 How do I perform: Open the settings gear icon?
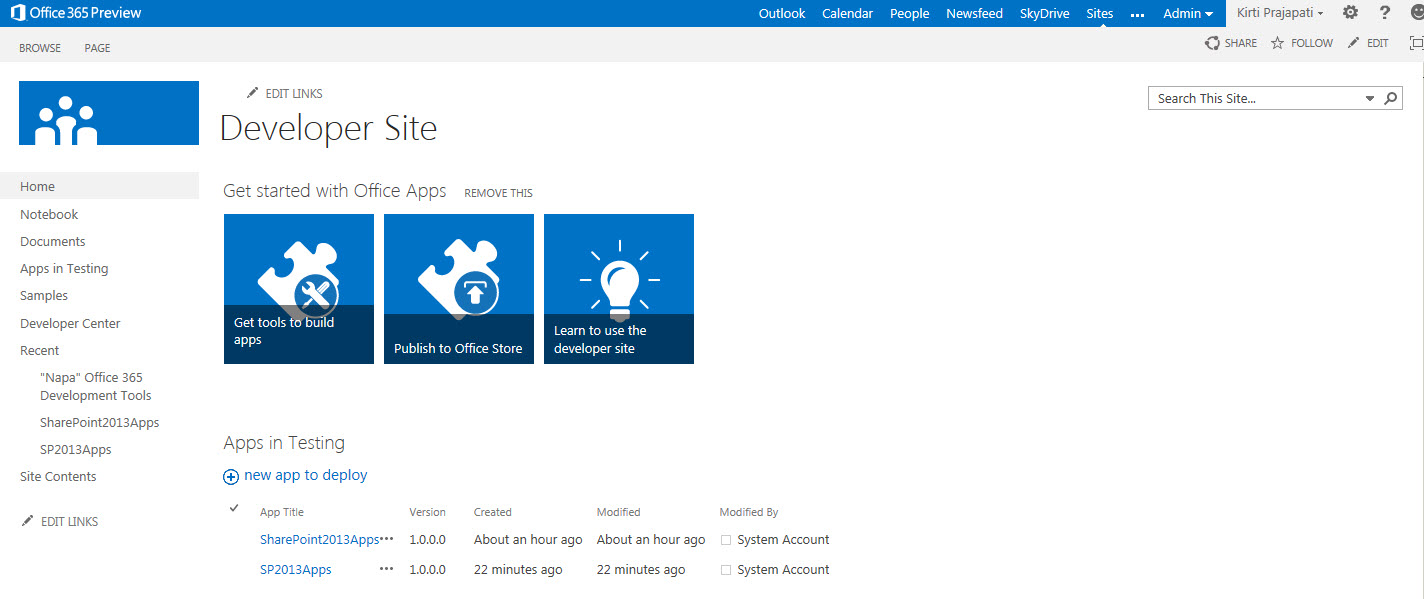[x=1350, y=13]
